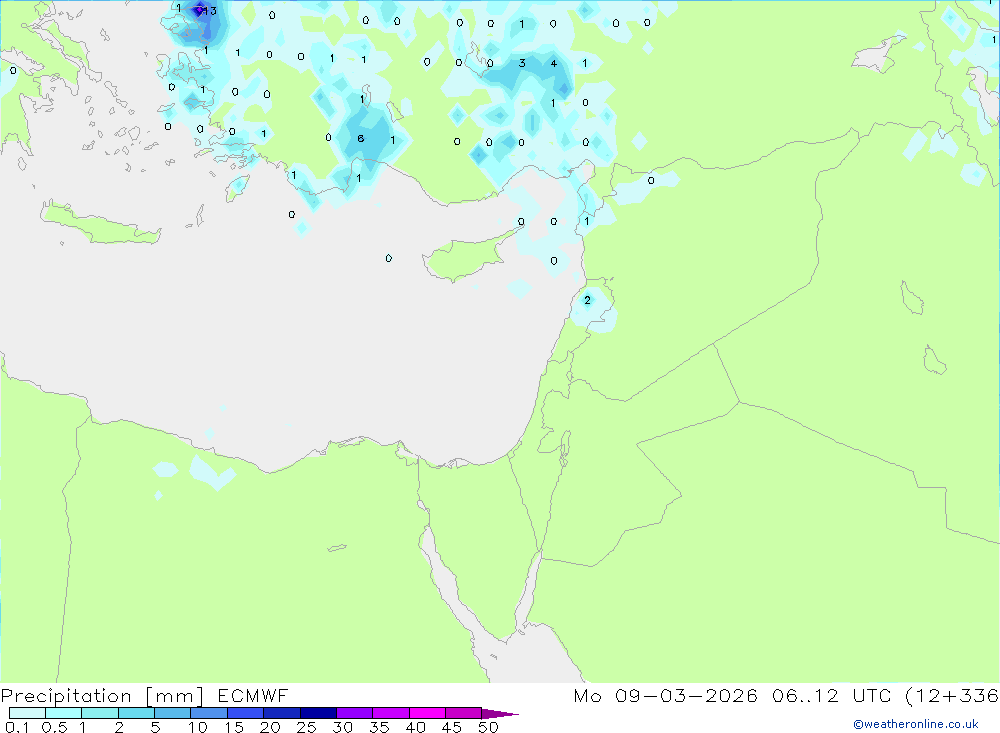Image resolution: width=1000 pixels, height=733 pixels.
Task: Click the '4' precipitation value on the map
Action: 554,63
